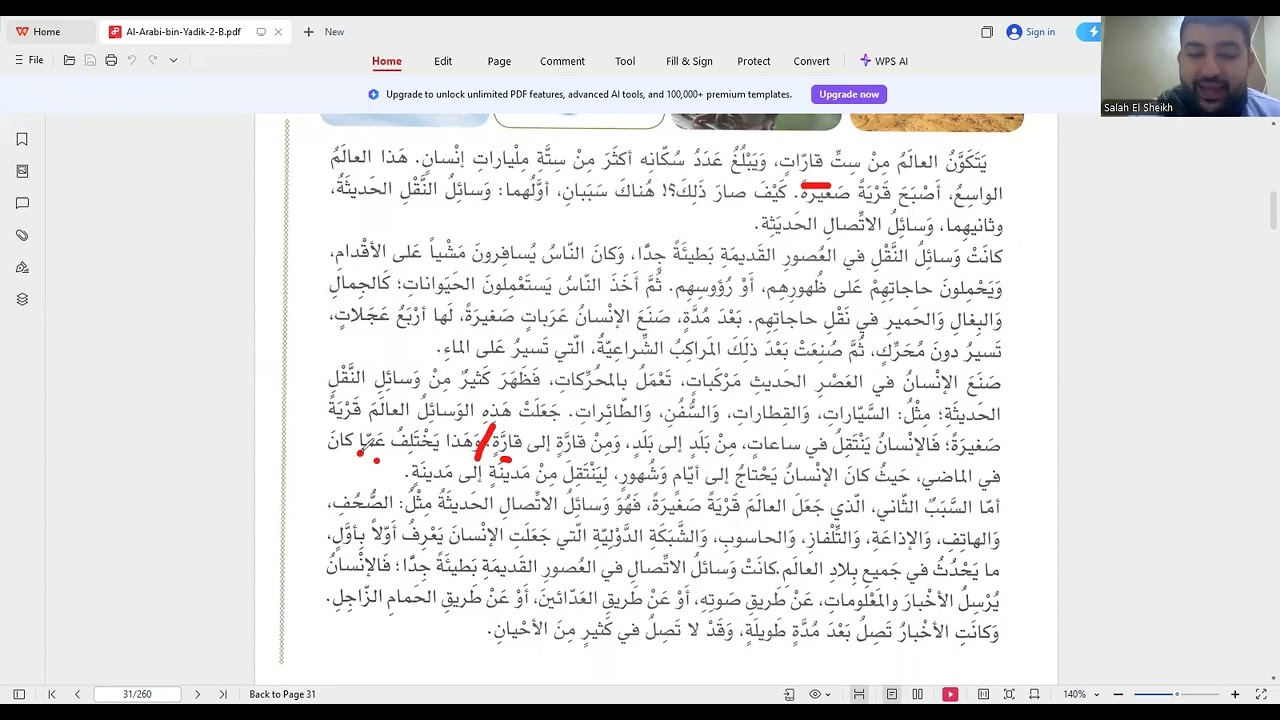Viewport: 1280px width, 720px height.
Task: Open the Comment ribbon tab
Action: (x=562, y=61)
